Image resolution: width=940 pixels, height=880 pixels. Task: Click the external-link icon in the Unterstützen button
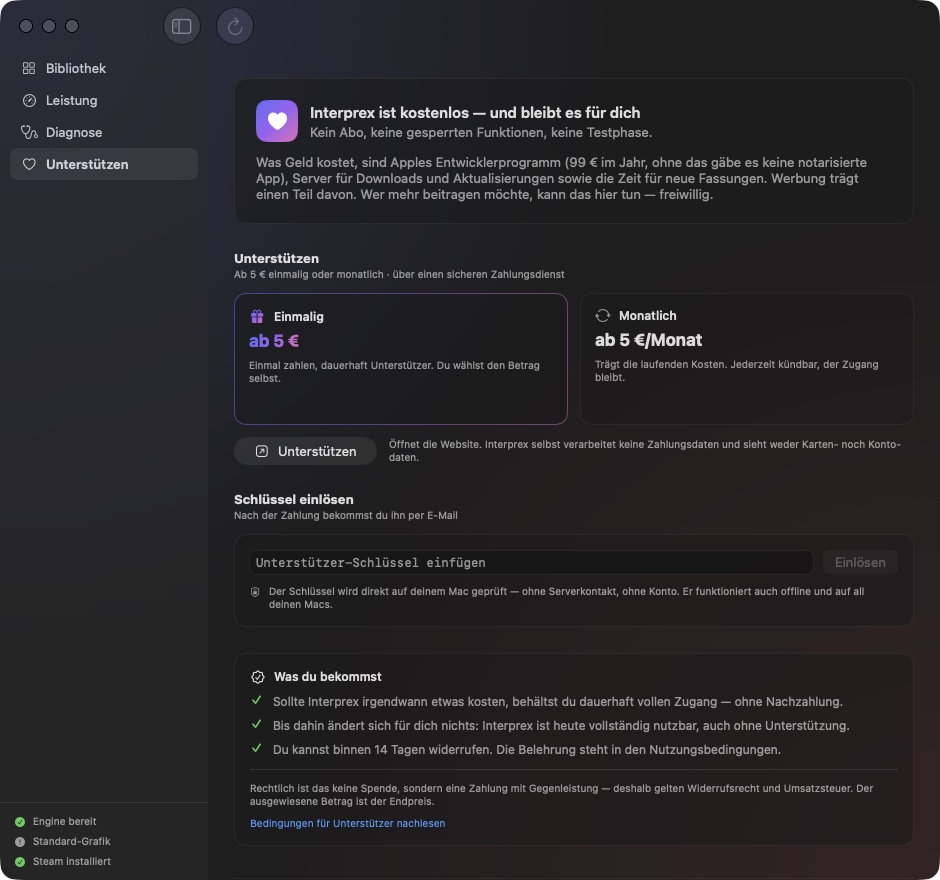click(262, 451)
